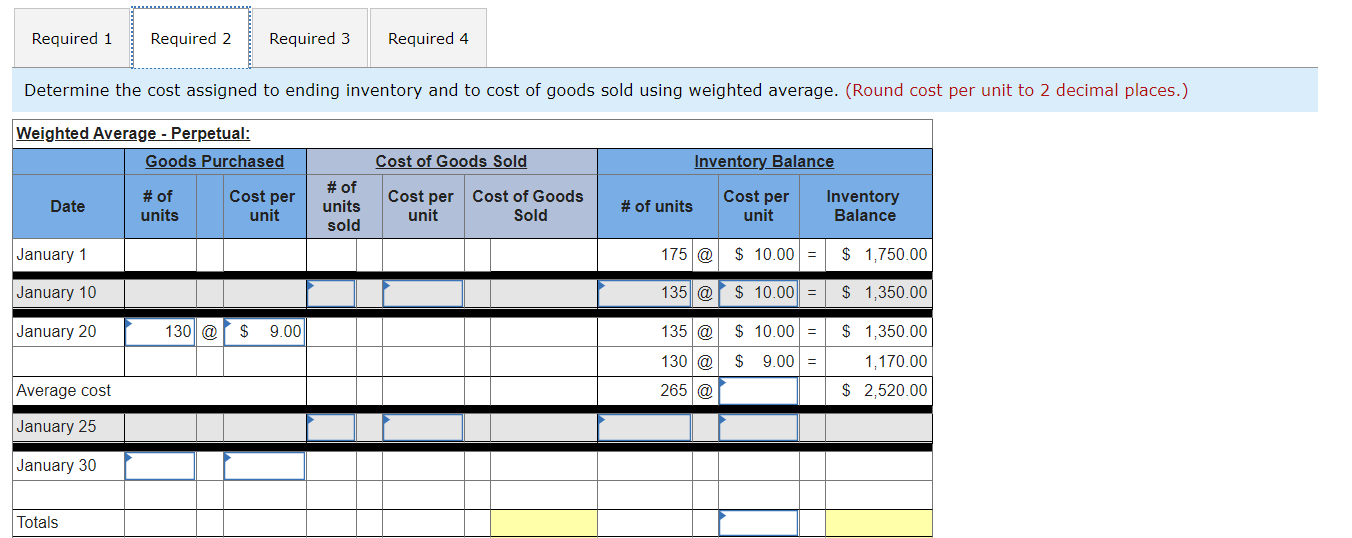Click the Goods Purchased column header
The height and width of the screenshot is (538, 1352).
[215, 161]
